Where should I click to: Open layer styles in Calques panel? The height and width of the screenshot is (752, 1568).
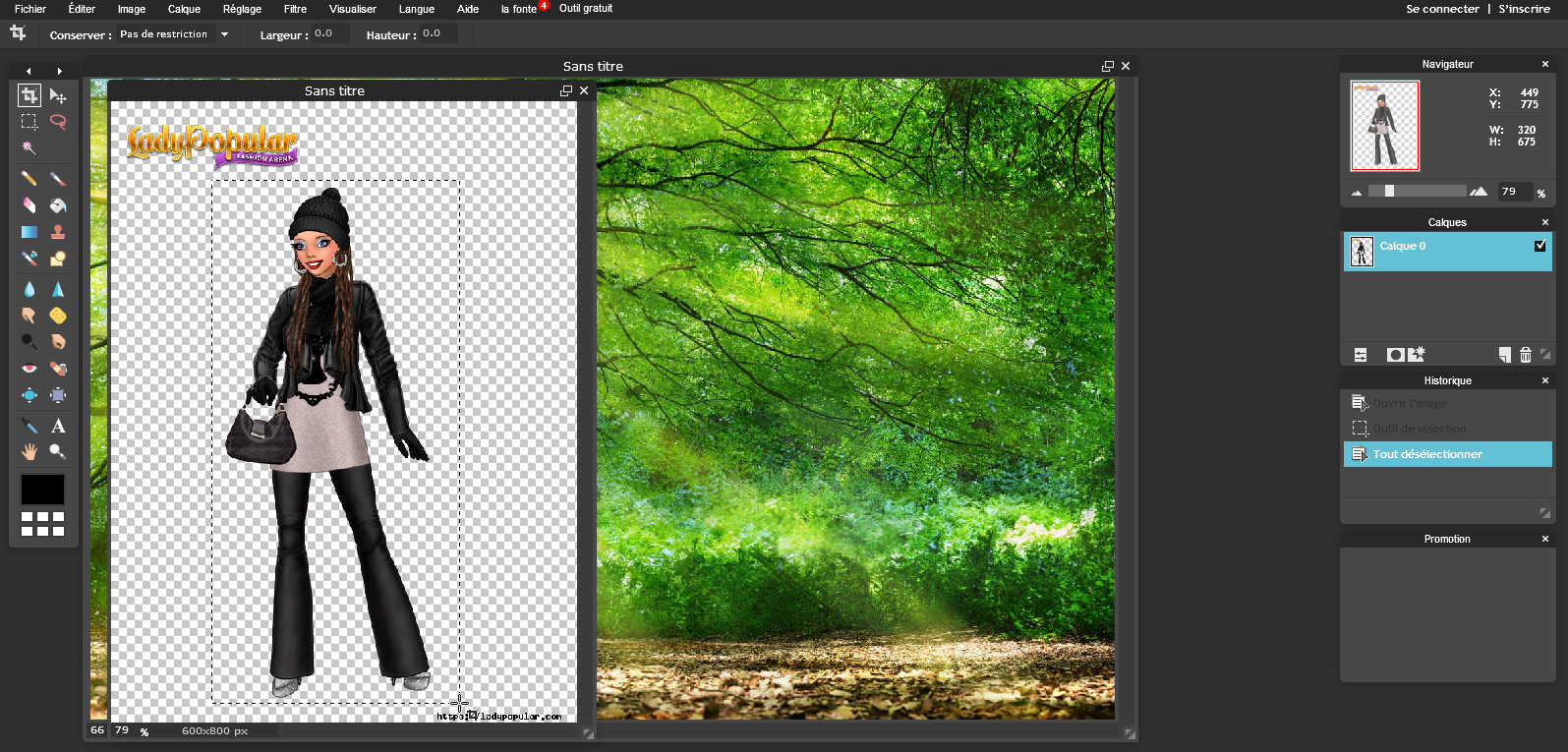point(1417,354)
